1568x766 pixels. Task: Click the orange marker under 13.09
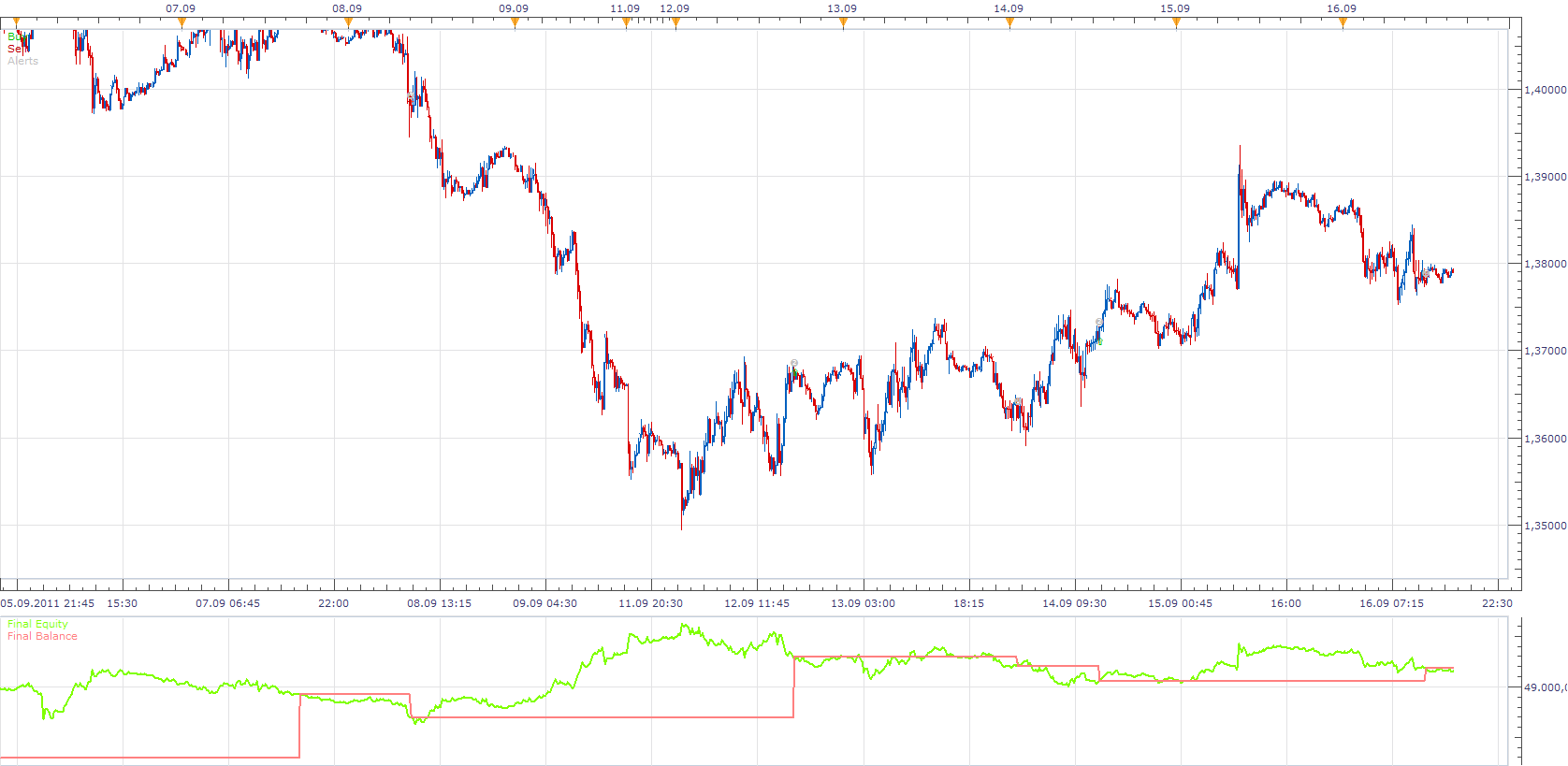click(843, 23)
